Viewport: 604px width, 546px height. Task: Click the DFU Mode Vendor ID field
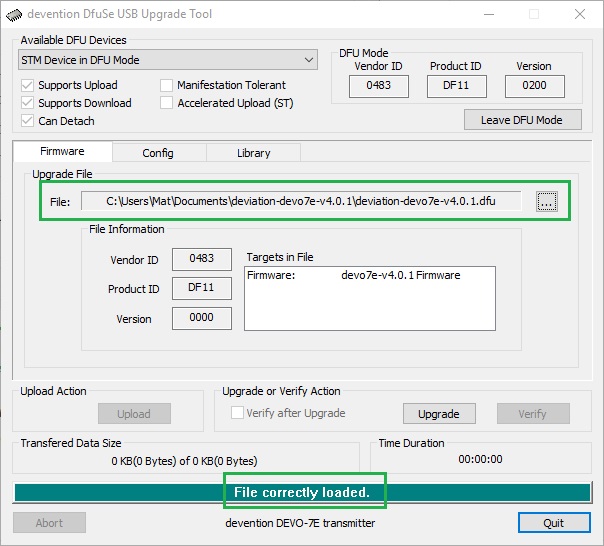click(x=378, y=87)
